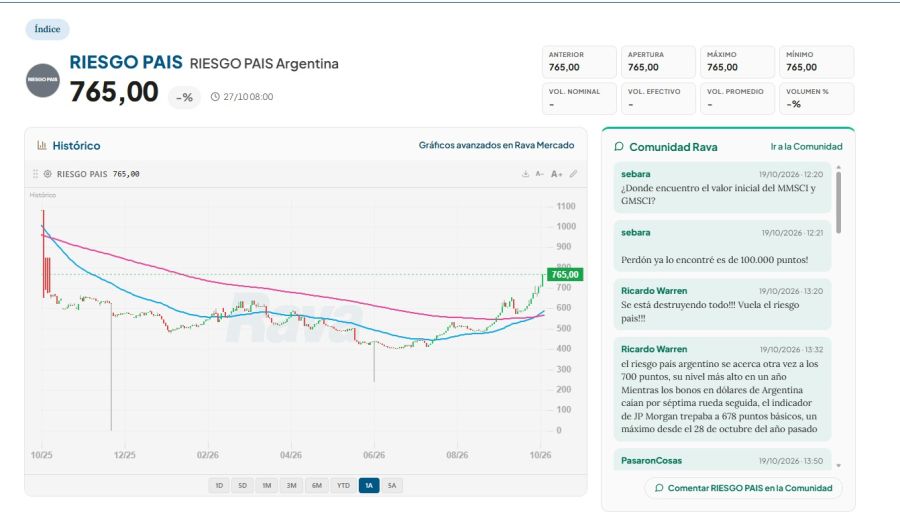Viewport: 900px width, 518px height.
Task: Select the 5D time range
Action: (x=243, y=485)
